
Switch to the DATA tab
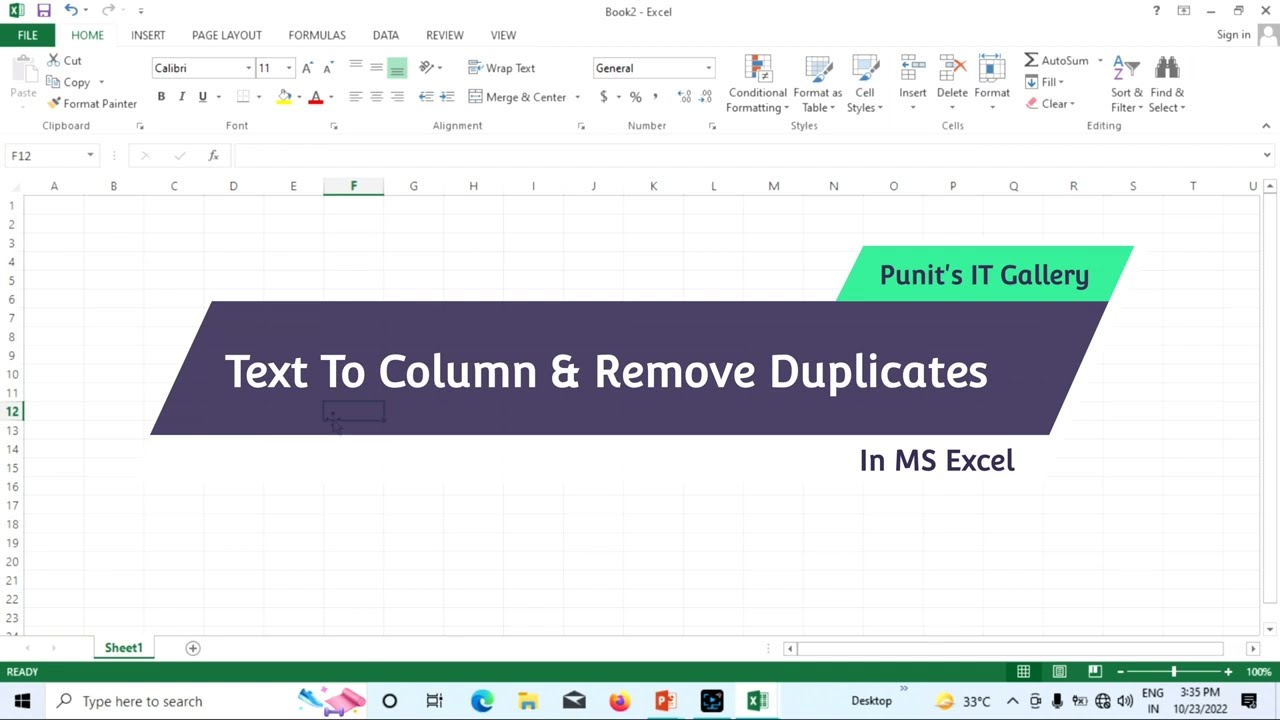(x=386, y=35)
